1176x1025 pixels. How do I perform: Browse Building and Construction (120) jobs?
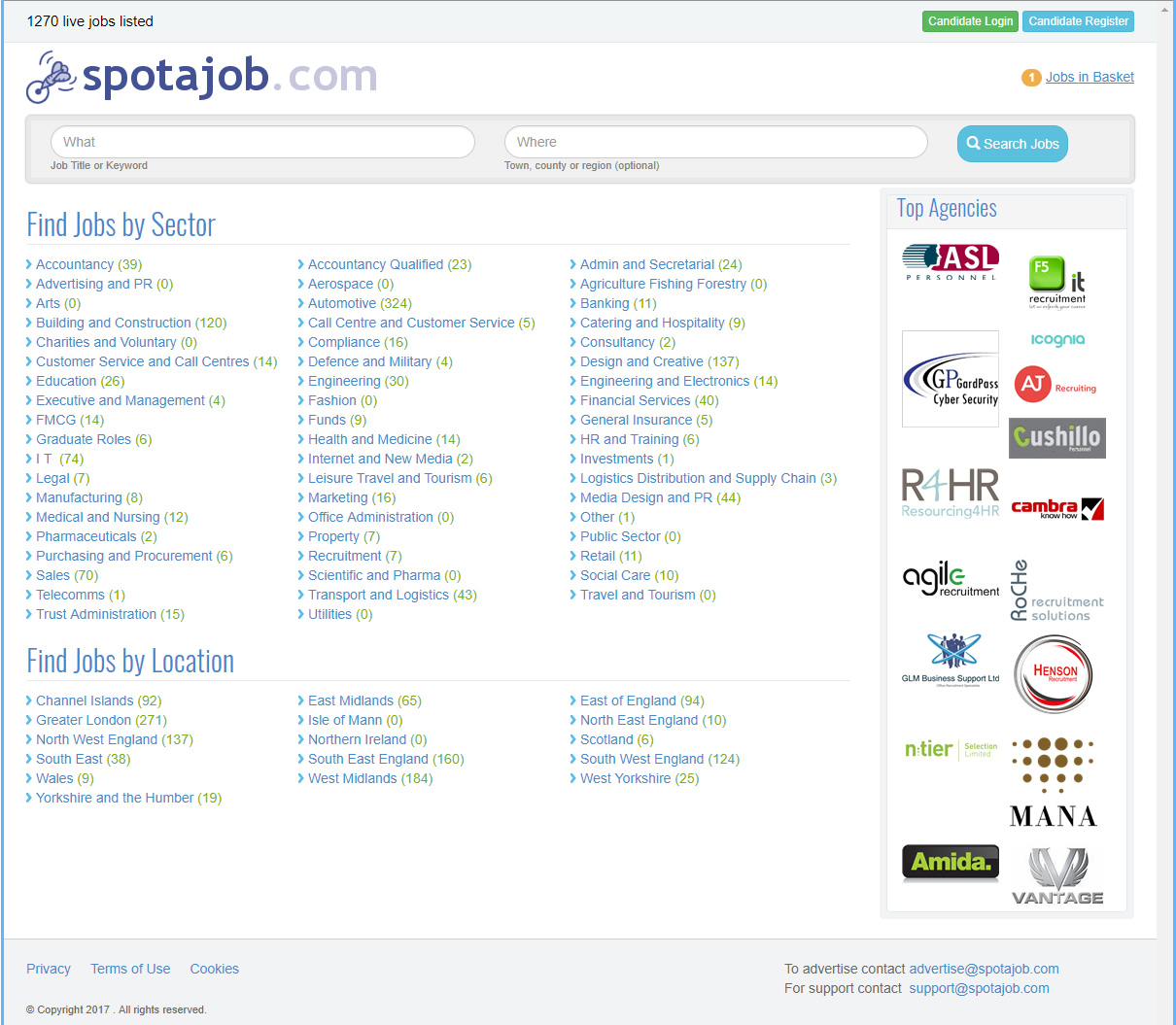(x=131, y=323)
